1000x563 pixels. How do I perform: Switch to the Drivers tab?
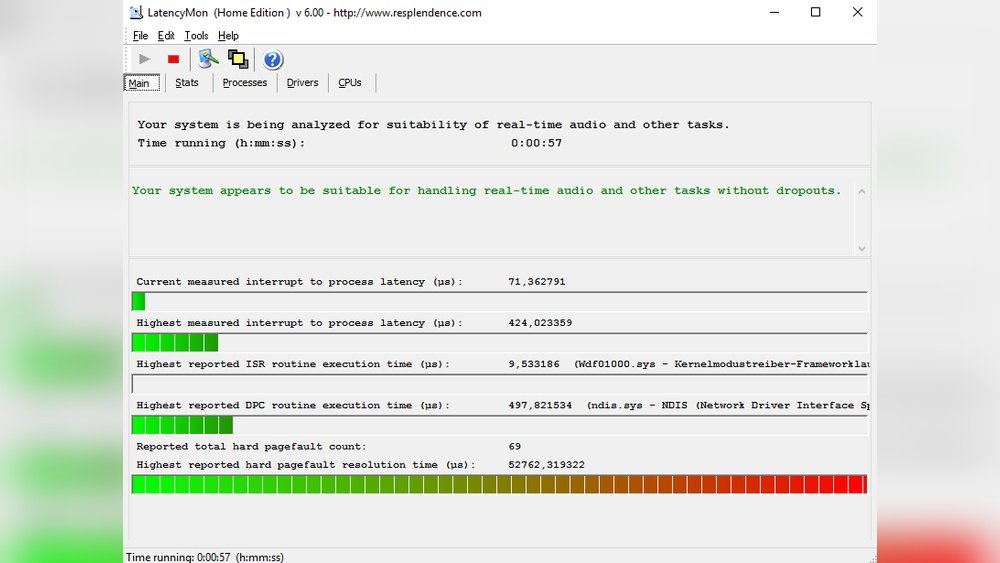(x=302, y=82)
